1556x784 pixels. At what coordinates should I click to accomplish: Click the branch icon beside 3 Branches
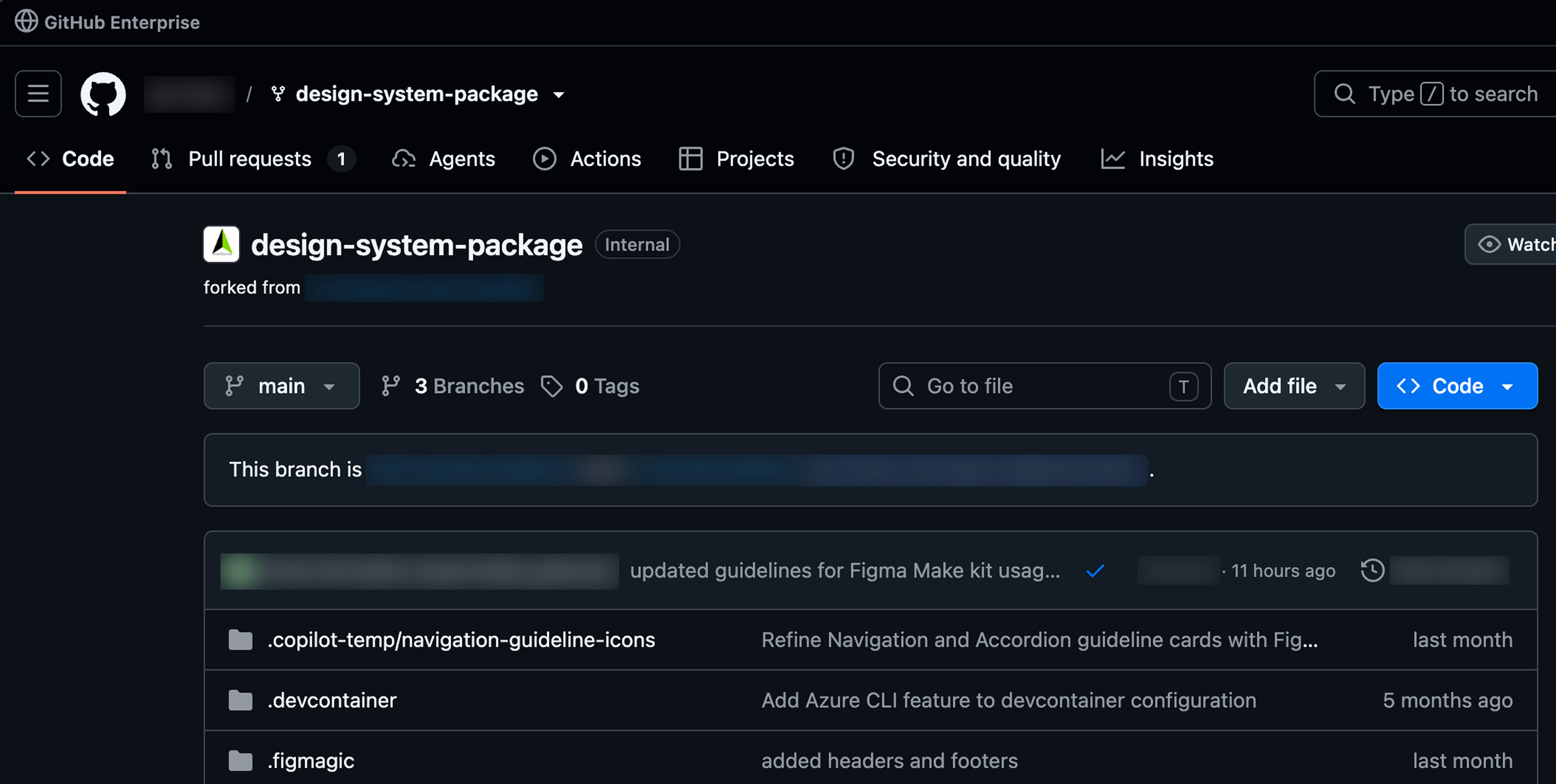point(391,386)
